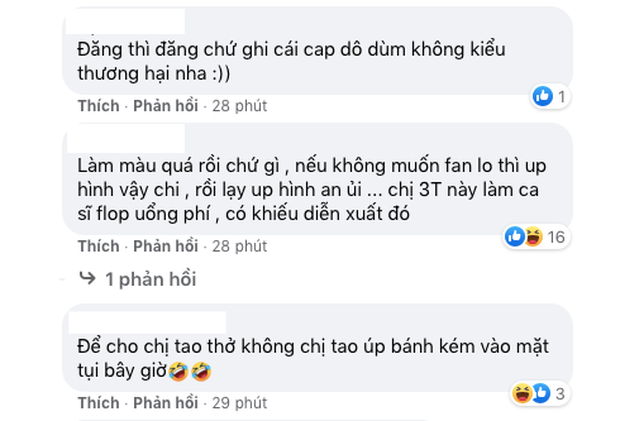Viewport: 620px width, 421px height.
Task: Click the like reaction icon on the "Đăng thì đăng" comment
Action: pos(542,96)
